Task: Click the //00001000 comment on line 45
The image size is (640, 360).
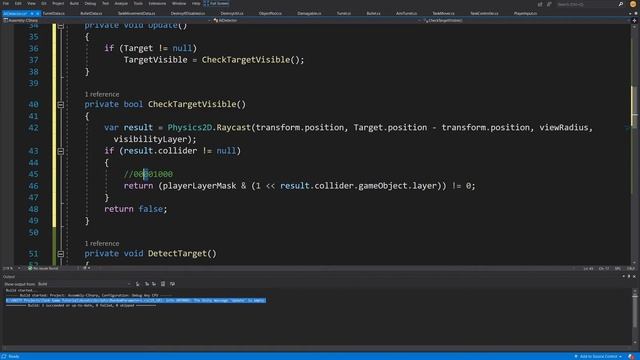Action: (148, 174)
